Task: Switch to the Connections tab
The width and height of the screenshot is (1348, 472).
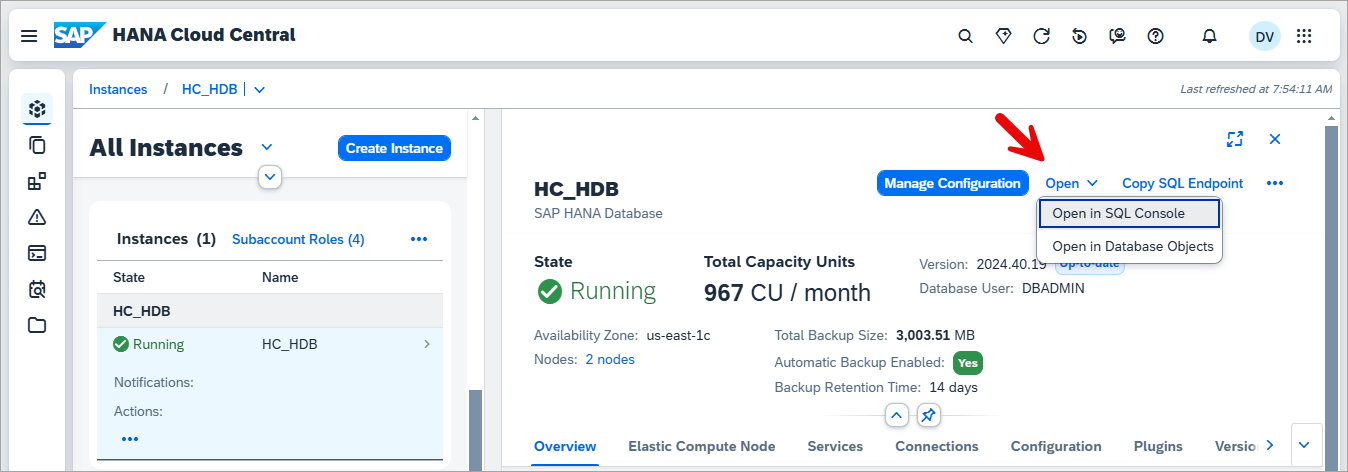Action: point(936,446)
